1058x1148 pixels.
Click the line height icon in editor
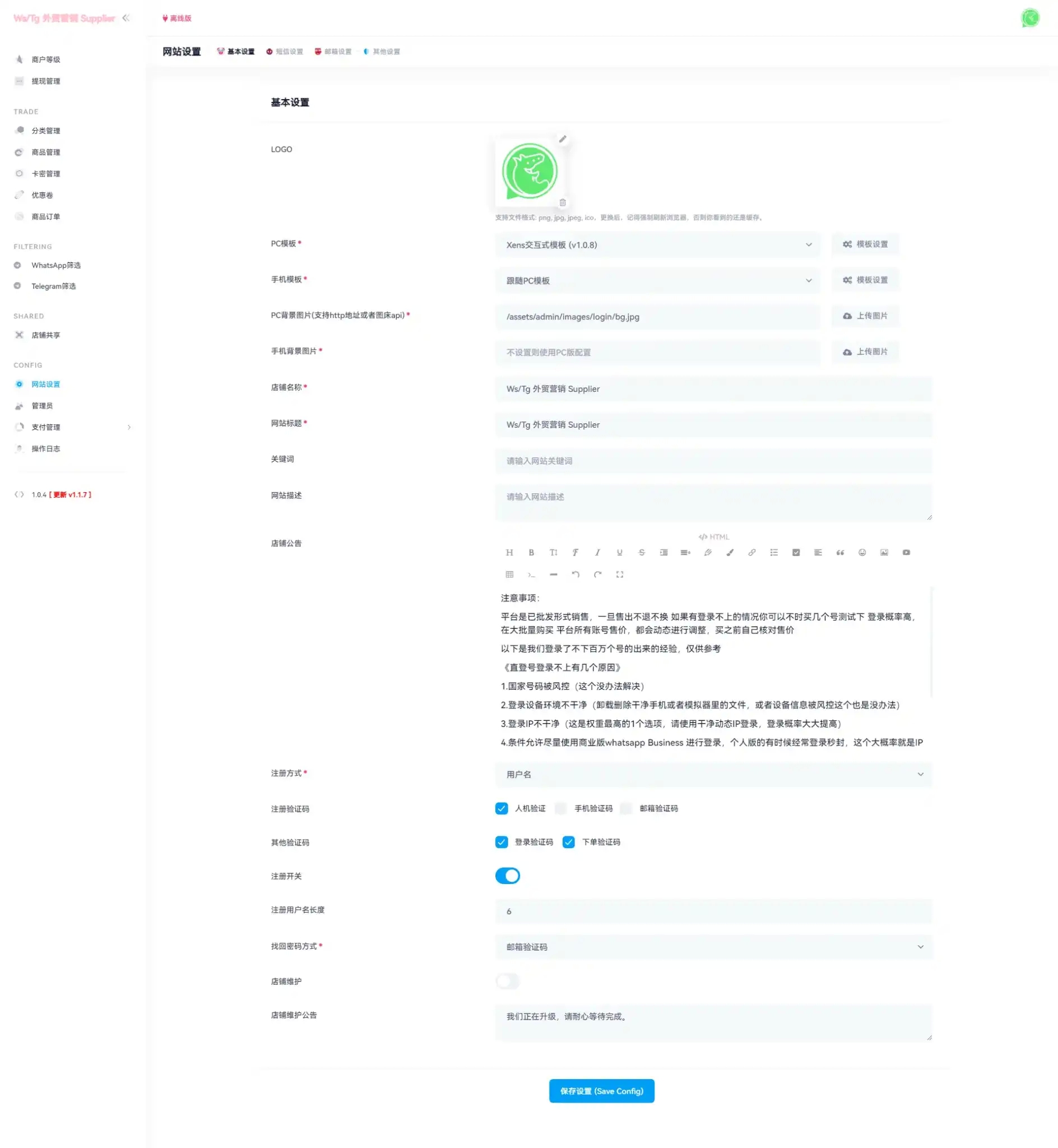click(x=685, y=553)
